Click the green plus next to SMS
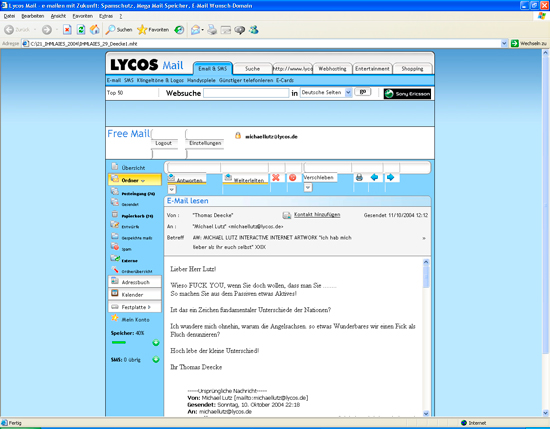Image resolution: width=550 pixels, height=429 pixels. click(156, 359)
